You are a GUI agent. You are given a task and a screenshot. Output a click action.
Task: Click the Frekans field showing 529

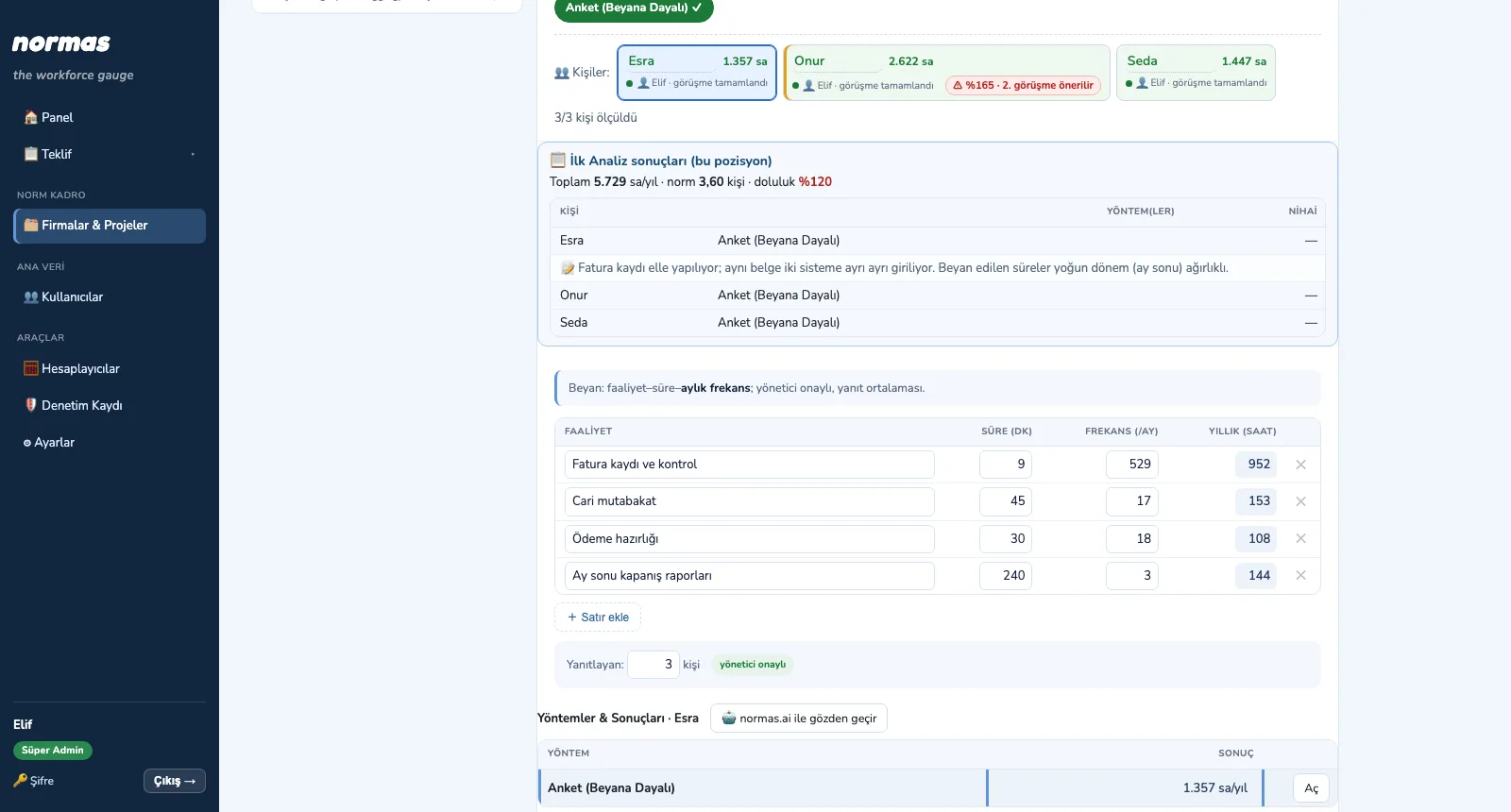click(1132, 465)
